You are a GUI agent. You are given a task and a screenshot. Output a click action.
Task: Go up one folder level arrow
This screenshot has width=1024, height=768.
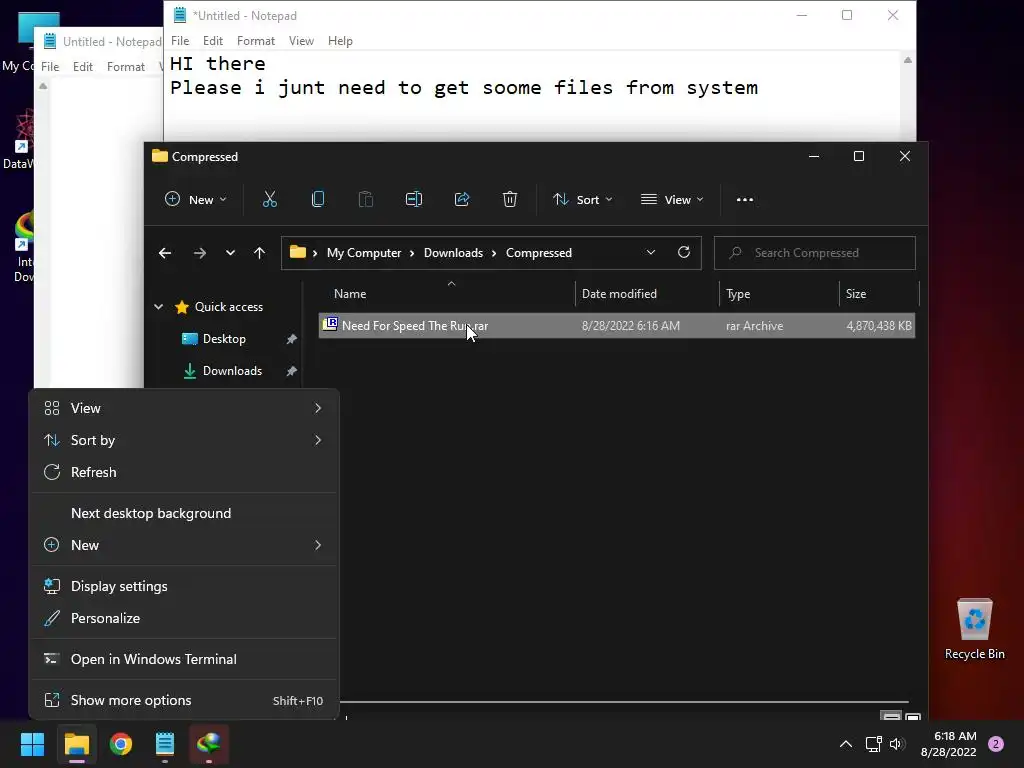tap(259, 253)
